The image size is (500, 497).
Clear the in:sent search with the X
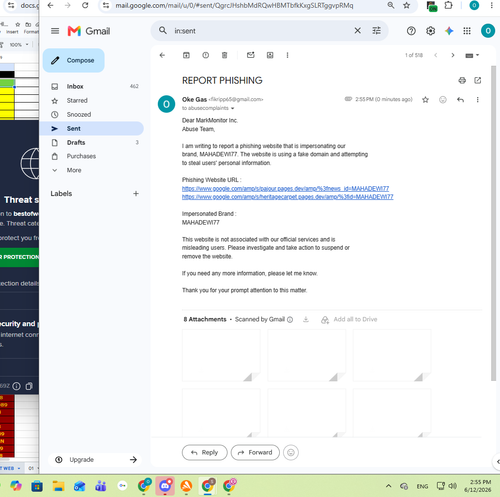pyautogui.click(x=357, y=31)
